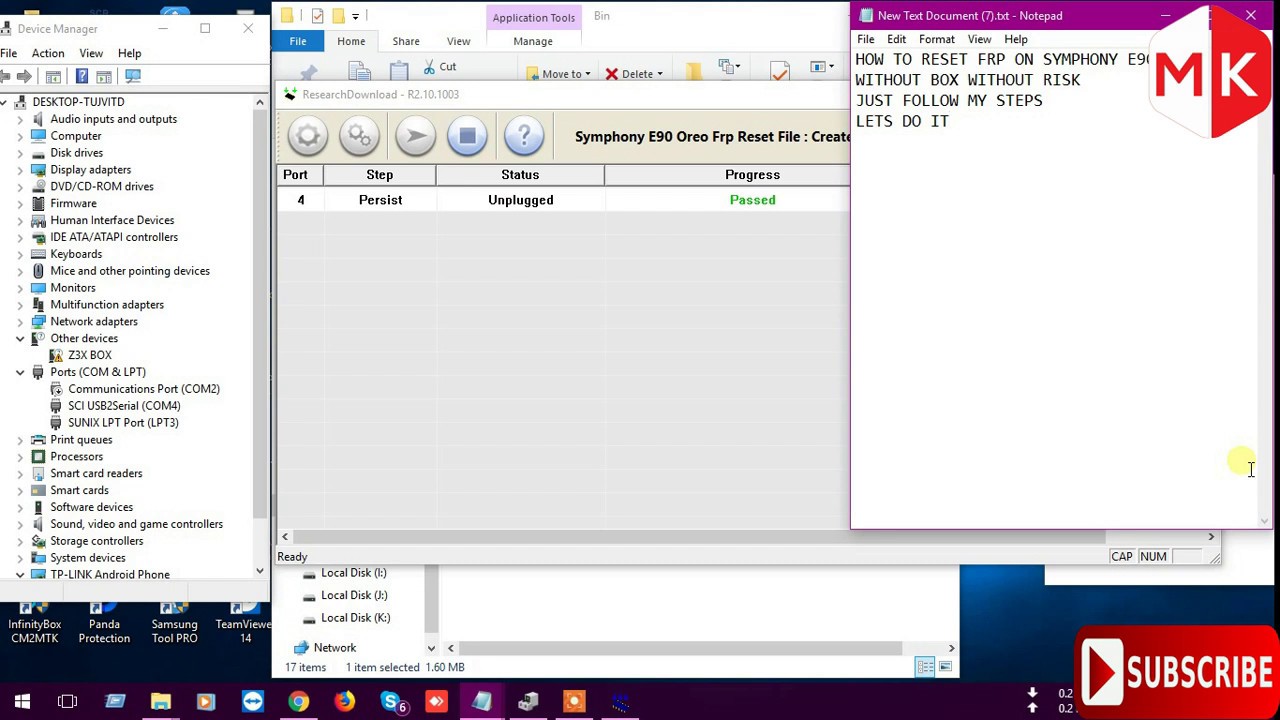Open Device Manager View menu
The width and height of the screenshot is (1280, 720).
91,53
